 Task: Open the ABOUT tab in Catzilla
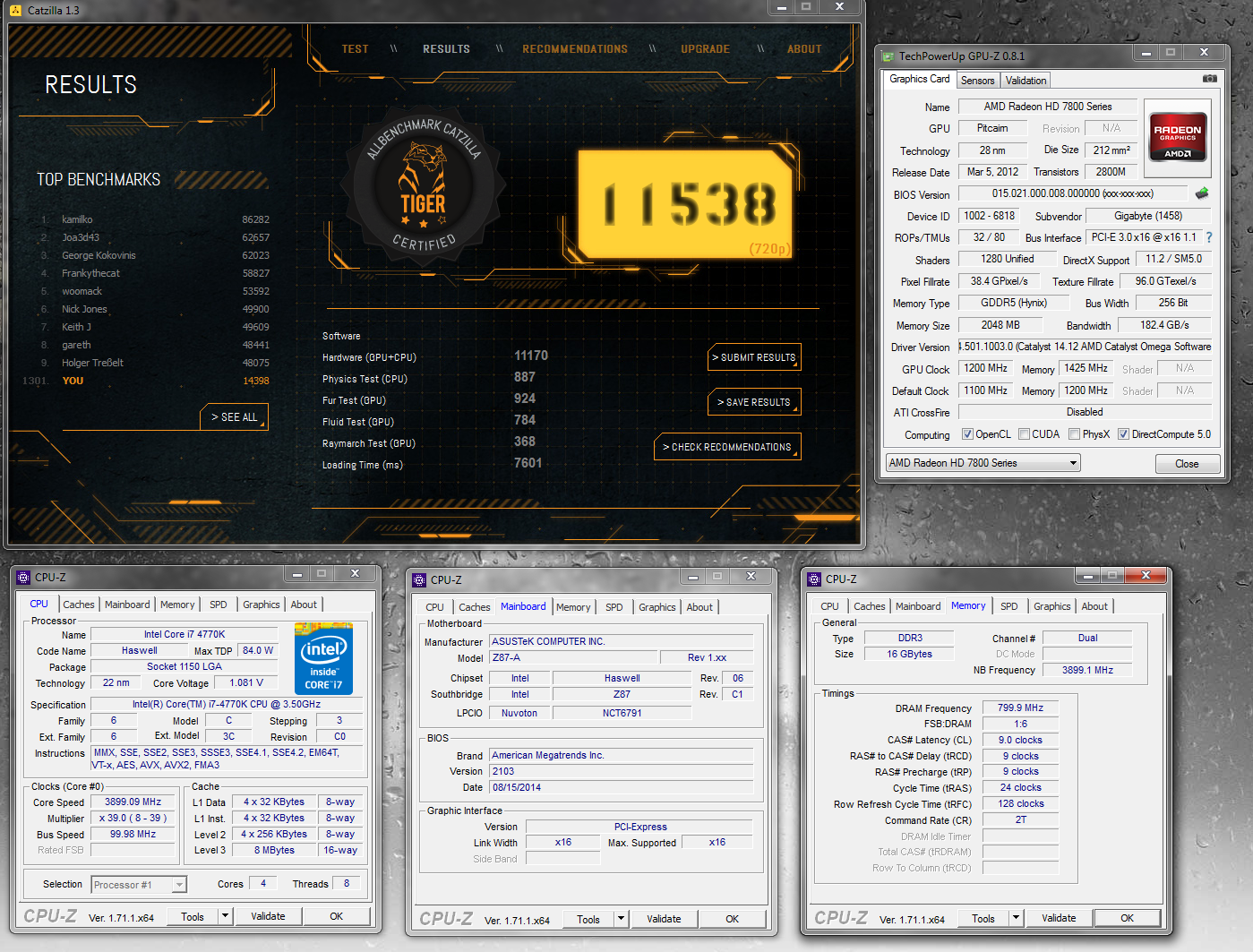(804, 49)
